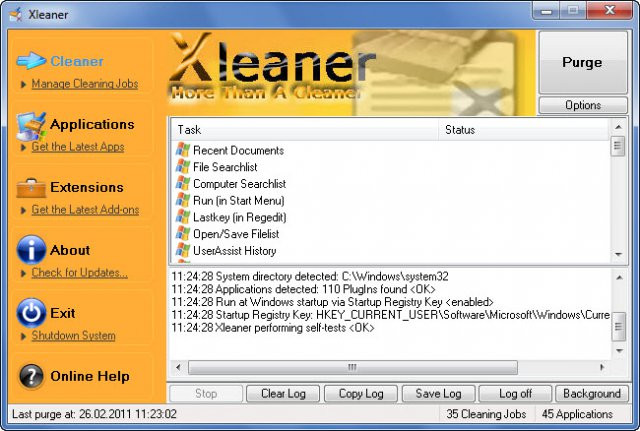
Task: Click the log panel scroll up arrow
Action: click(619, 278)
